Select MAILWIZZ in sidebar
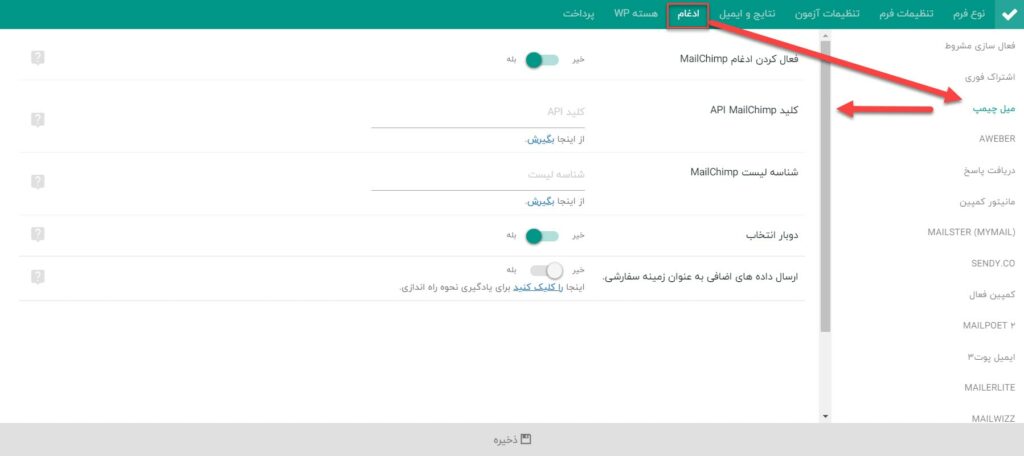The width and height of the screenshot is (1024, 456). click(x=993, y=418)
